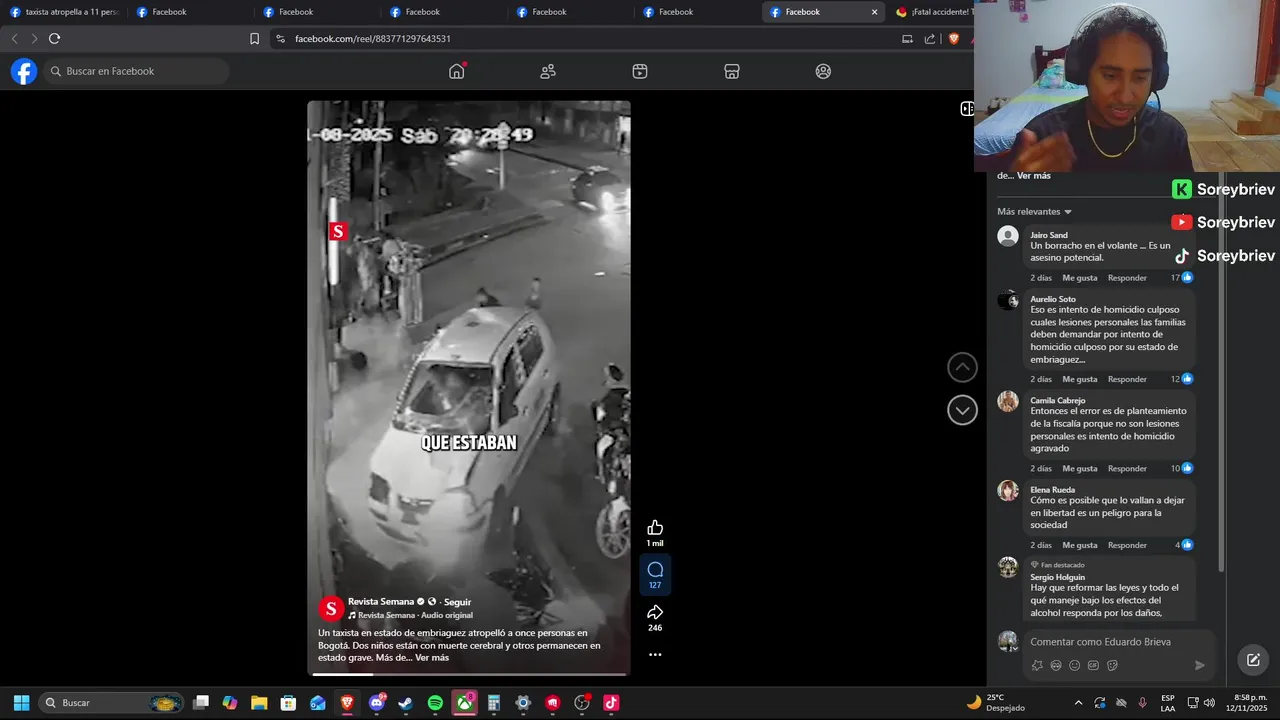Open File Explorer from the taskbar
Viewport: 1280px width, 720px height.
(259, 703)
